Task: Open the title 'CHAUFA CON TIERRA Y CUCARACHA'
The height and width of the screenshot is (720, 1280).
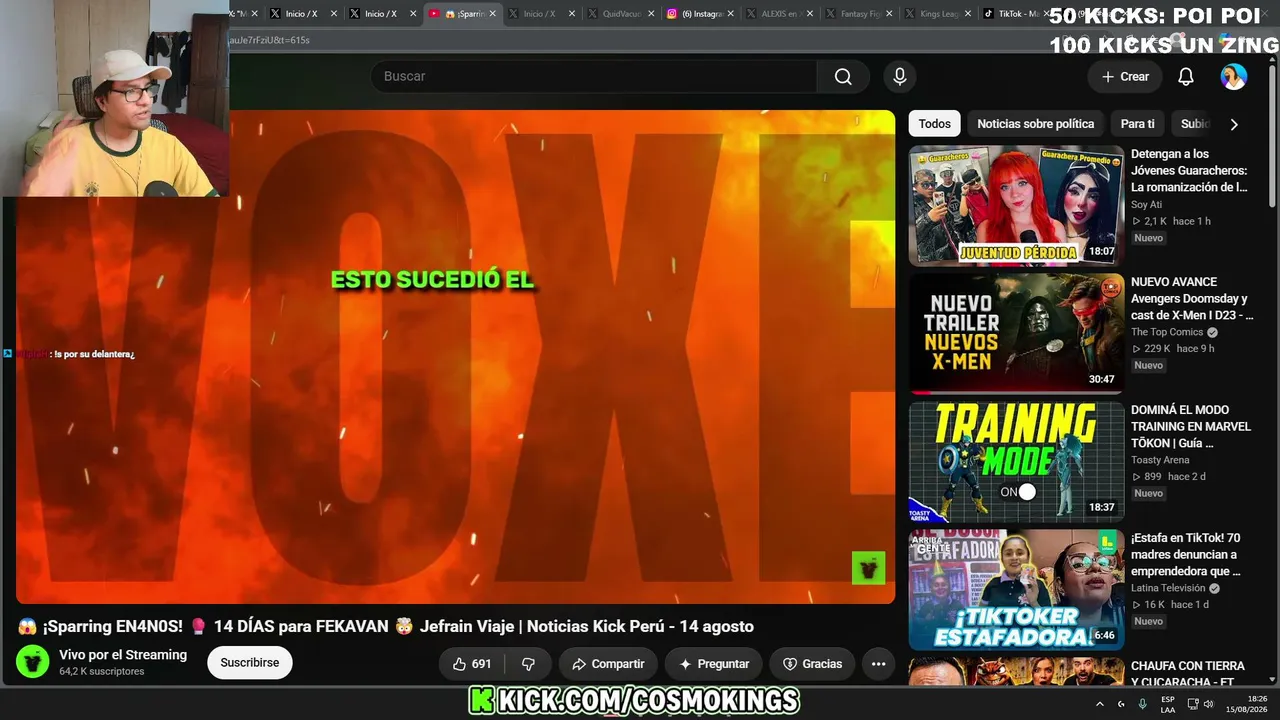Action: coord(1188,673)
